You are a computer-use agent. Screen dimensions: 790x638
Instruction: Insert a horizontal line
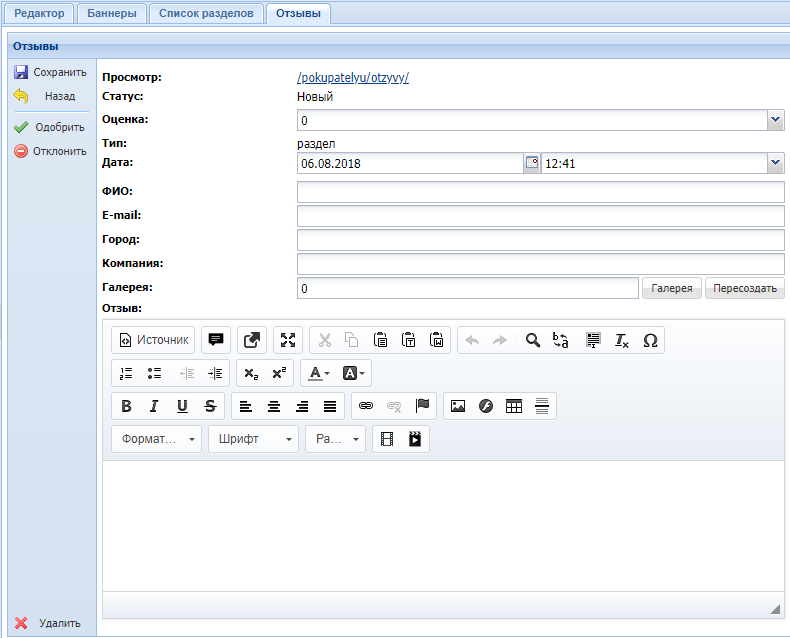[542, 406]
